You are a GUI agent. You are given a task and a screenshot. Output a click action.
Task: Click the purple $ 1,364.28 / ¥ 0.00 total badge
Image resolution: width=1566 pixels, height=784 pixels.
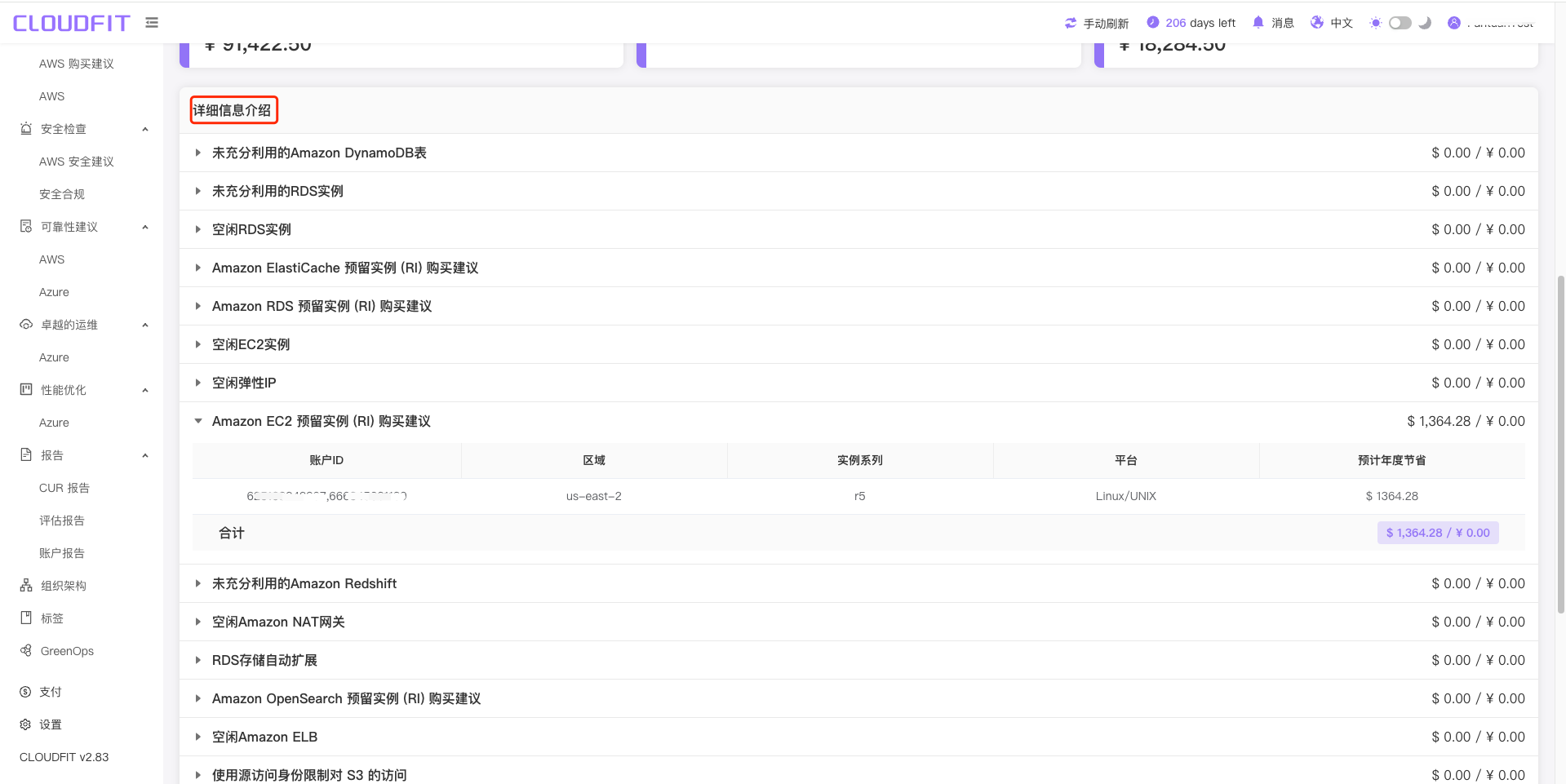[1438, 533]
